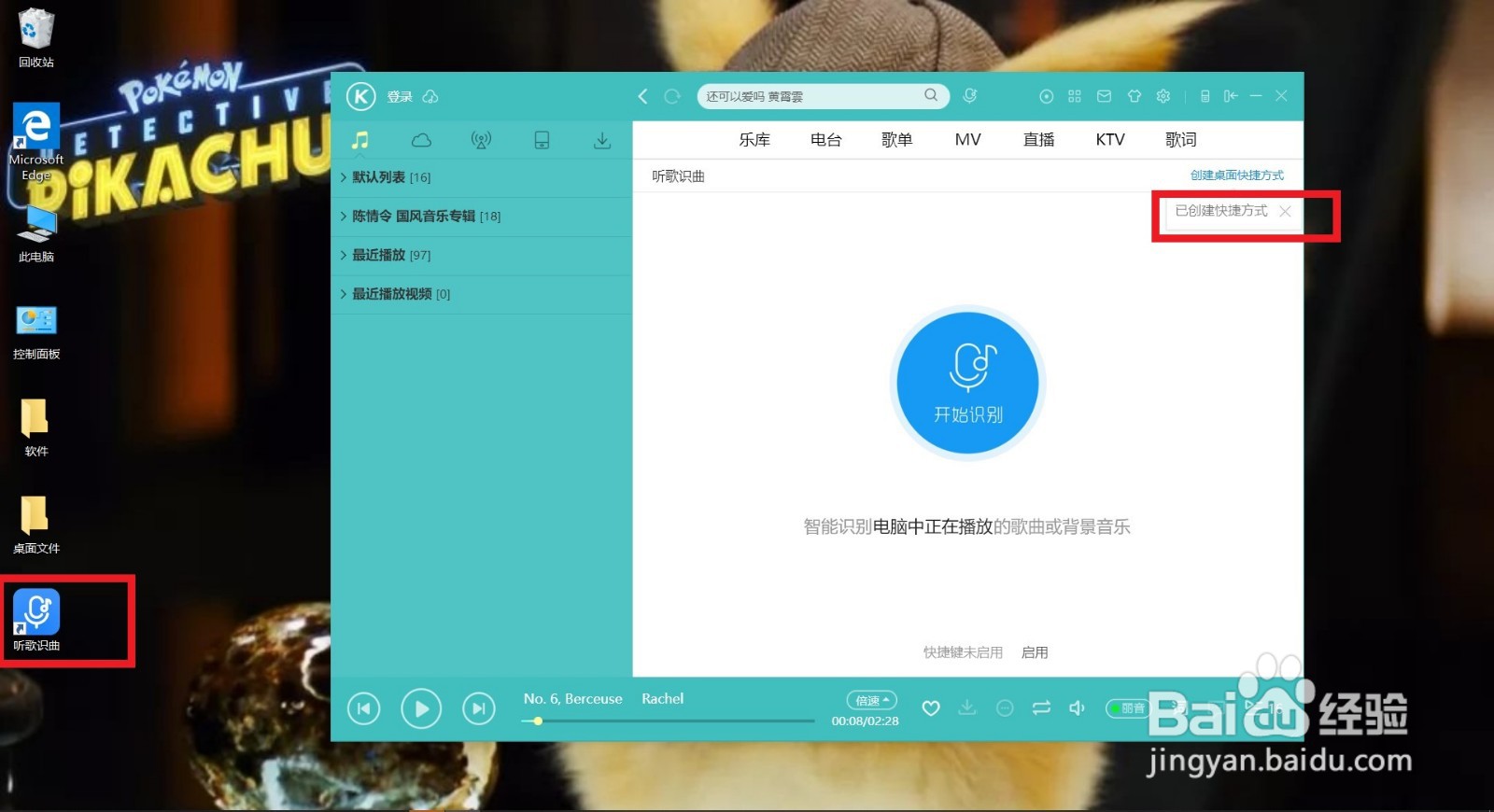Open the message envelope icon
The width and height of the screenshot is (1494, 812).
click(1104, 96)
